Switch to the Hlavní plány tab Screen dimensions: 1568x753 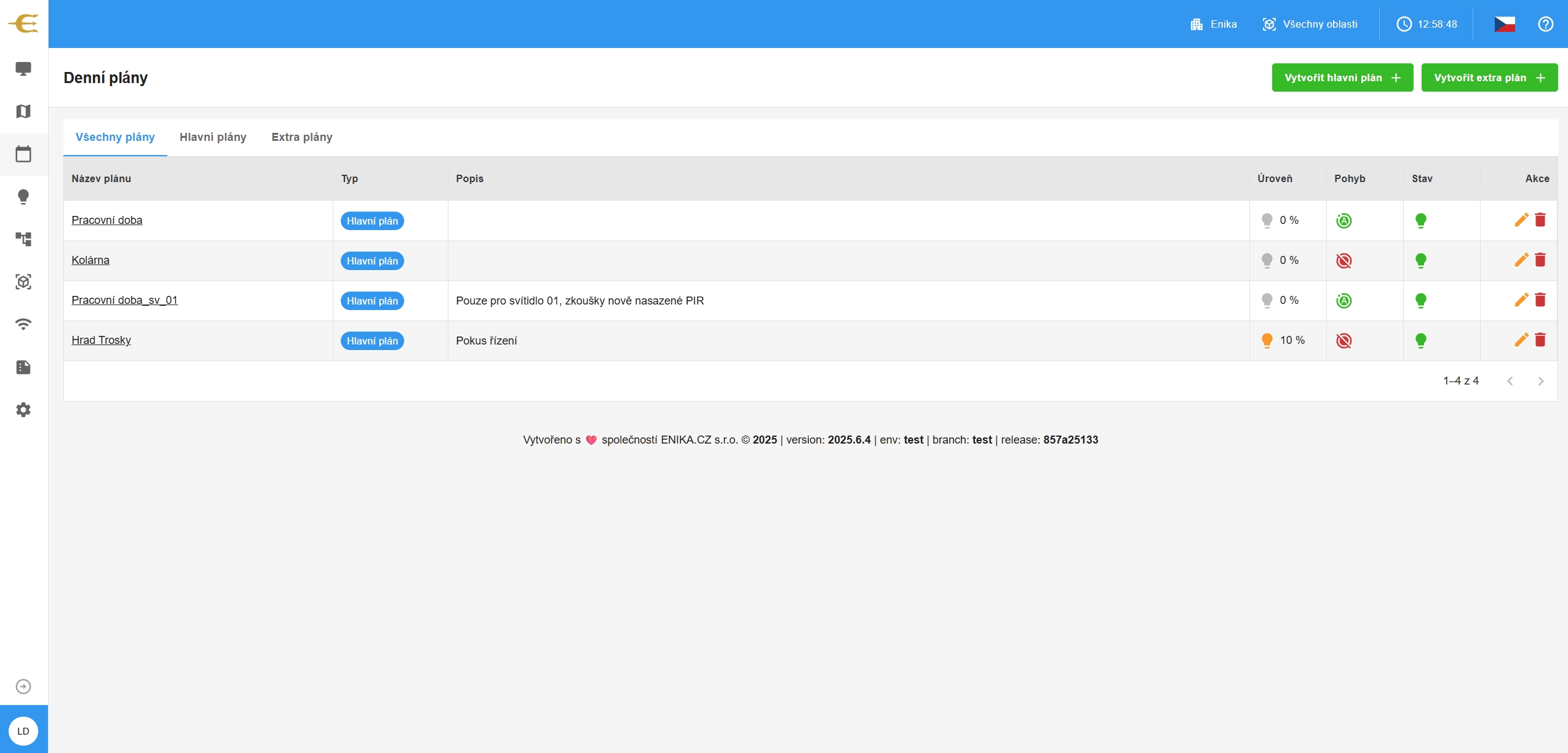[x=213, y=137]
